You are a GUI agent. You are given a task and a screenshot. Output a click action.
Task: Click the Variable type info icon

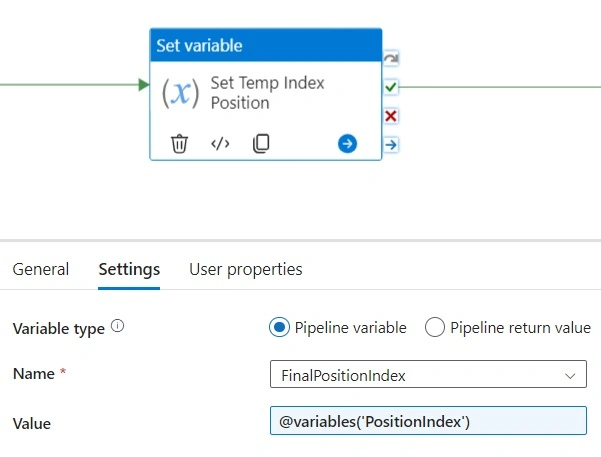(x=118, y=326)
